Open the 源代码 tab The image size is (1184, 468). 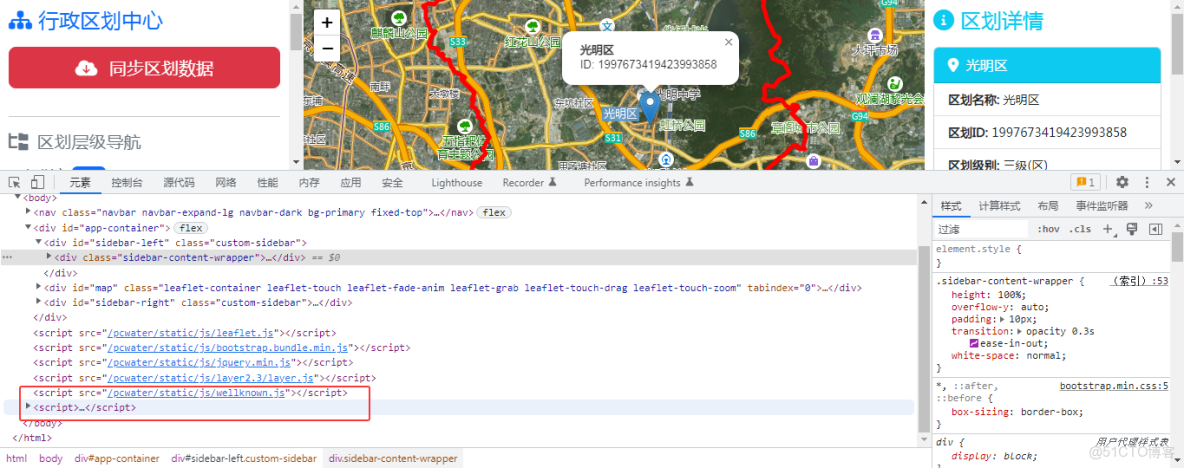tap(179, 183)
